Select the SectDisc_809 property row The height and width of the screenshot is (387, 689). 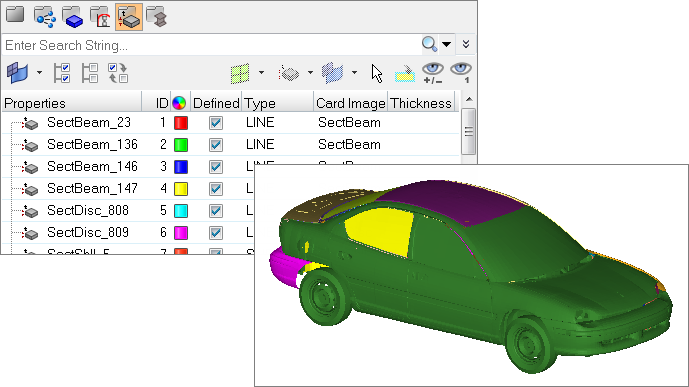click(127, 232)
